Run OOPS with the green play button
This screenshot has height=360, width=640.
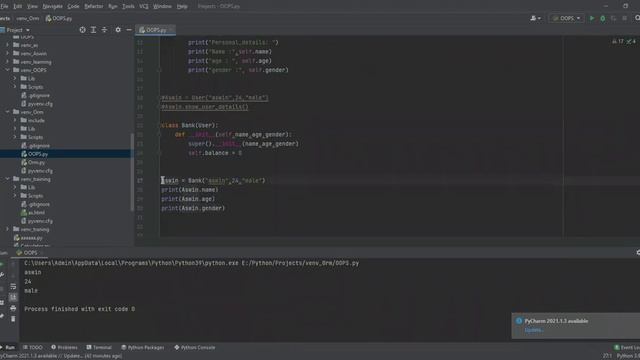point(591,18)
